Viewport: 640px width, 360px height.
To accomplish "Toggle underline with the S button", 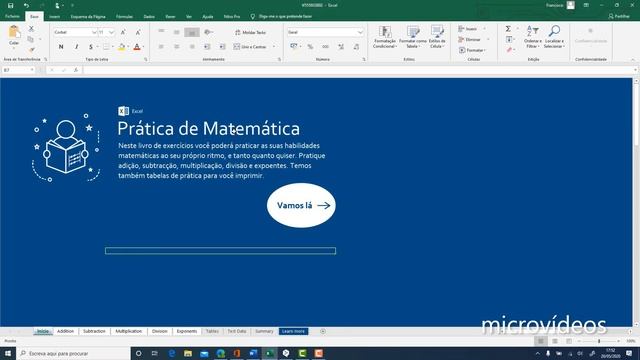I will pos(91,47).
